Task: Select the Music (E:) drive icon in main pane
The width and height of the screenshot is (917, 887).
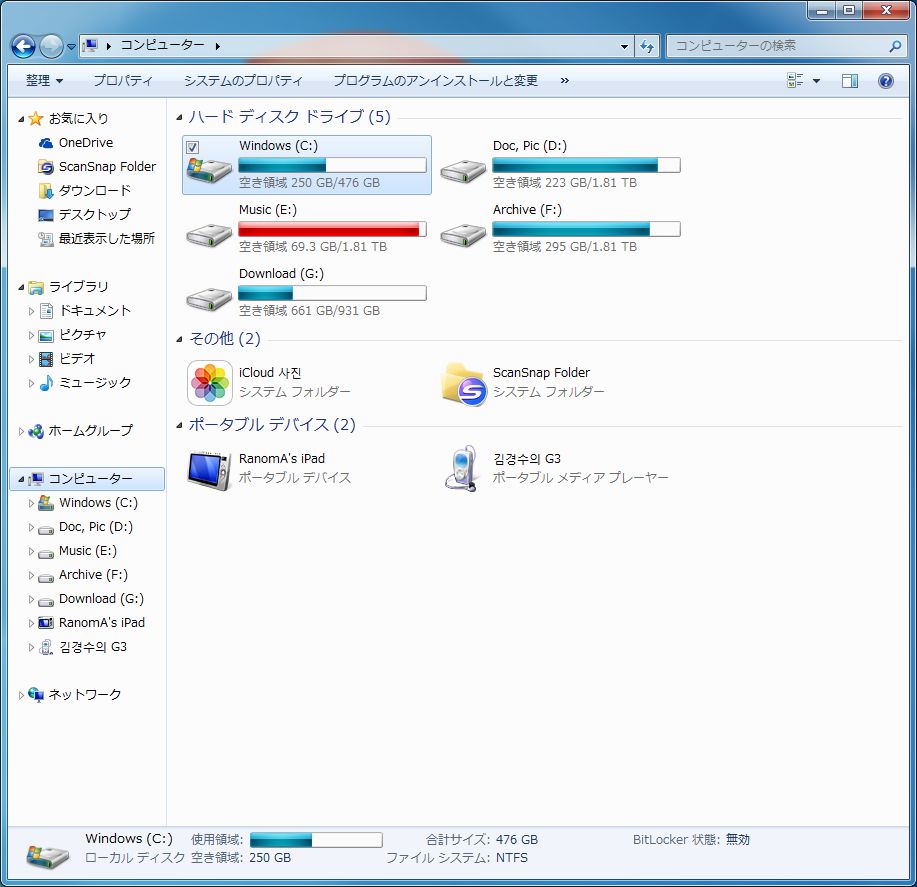Action: pos(209,235)
